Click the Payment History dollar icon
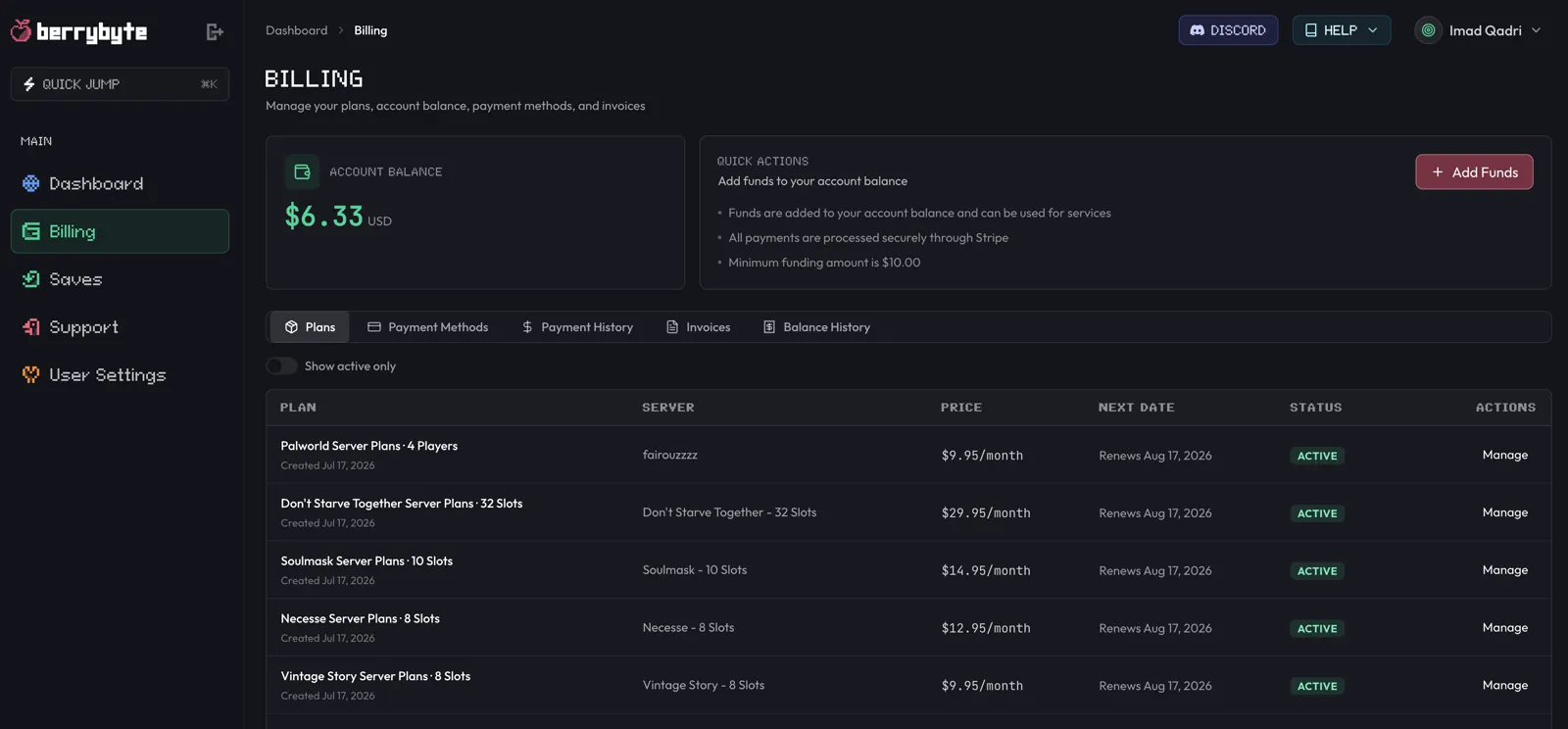Image resolution: width=1568 pixels, height=729 pixels. (527, 327)
